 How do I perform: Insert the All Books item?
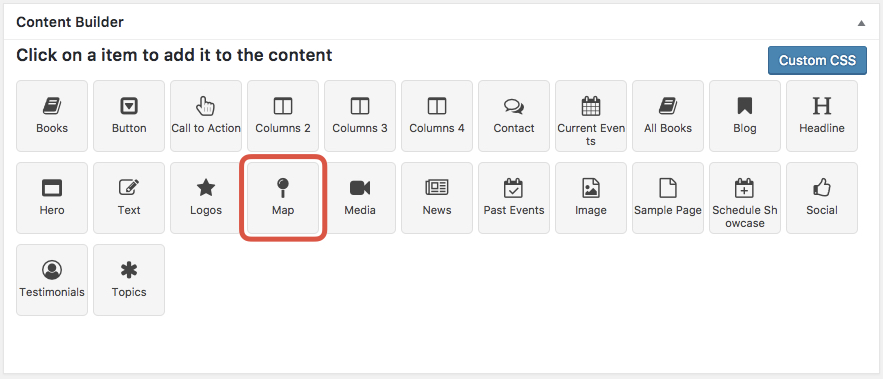click(x=668, y=116)
